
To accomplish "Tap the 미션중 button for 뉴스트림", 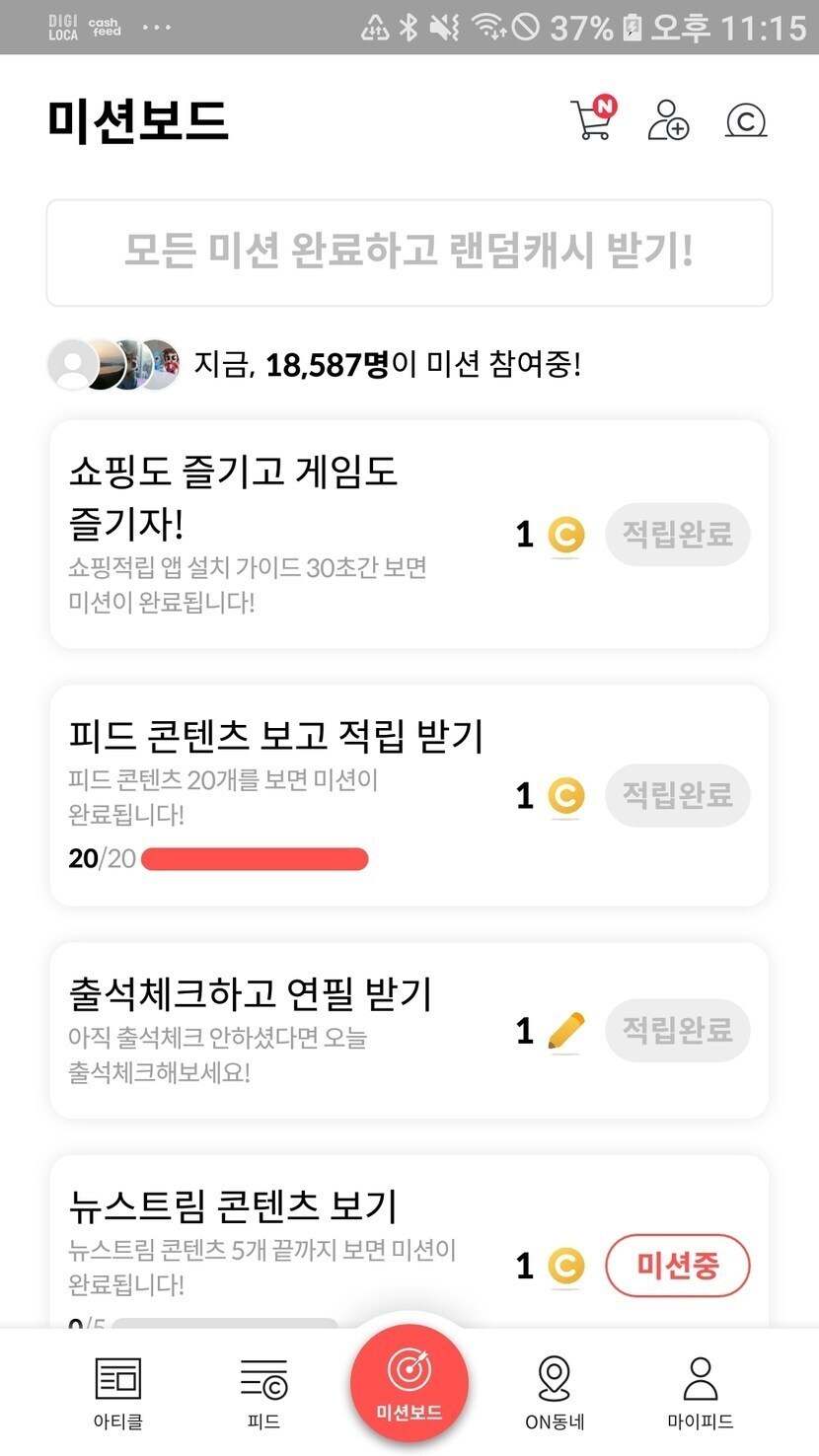I will click(677, 1266).
